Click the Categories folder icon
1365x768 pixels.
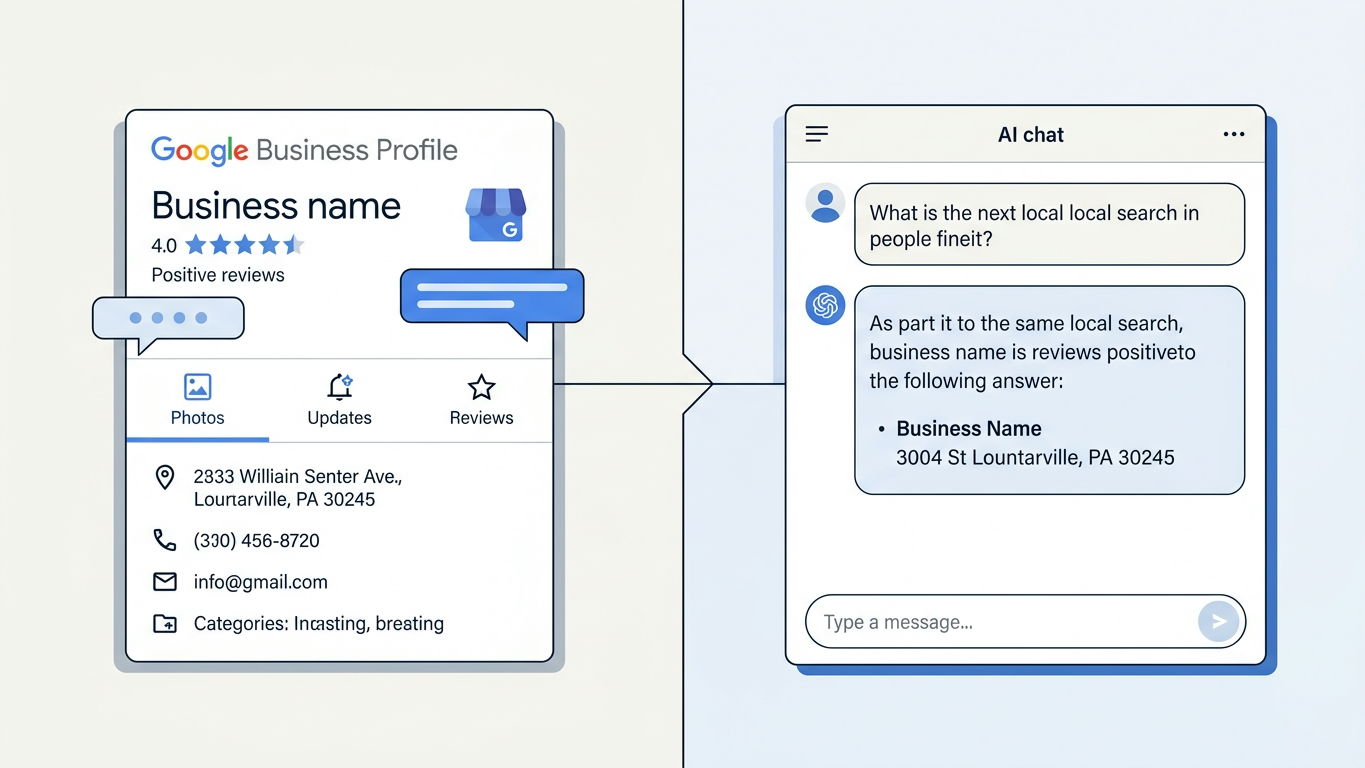coord(165,624)
